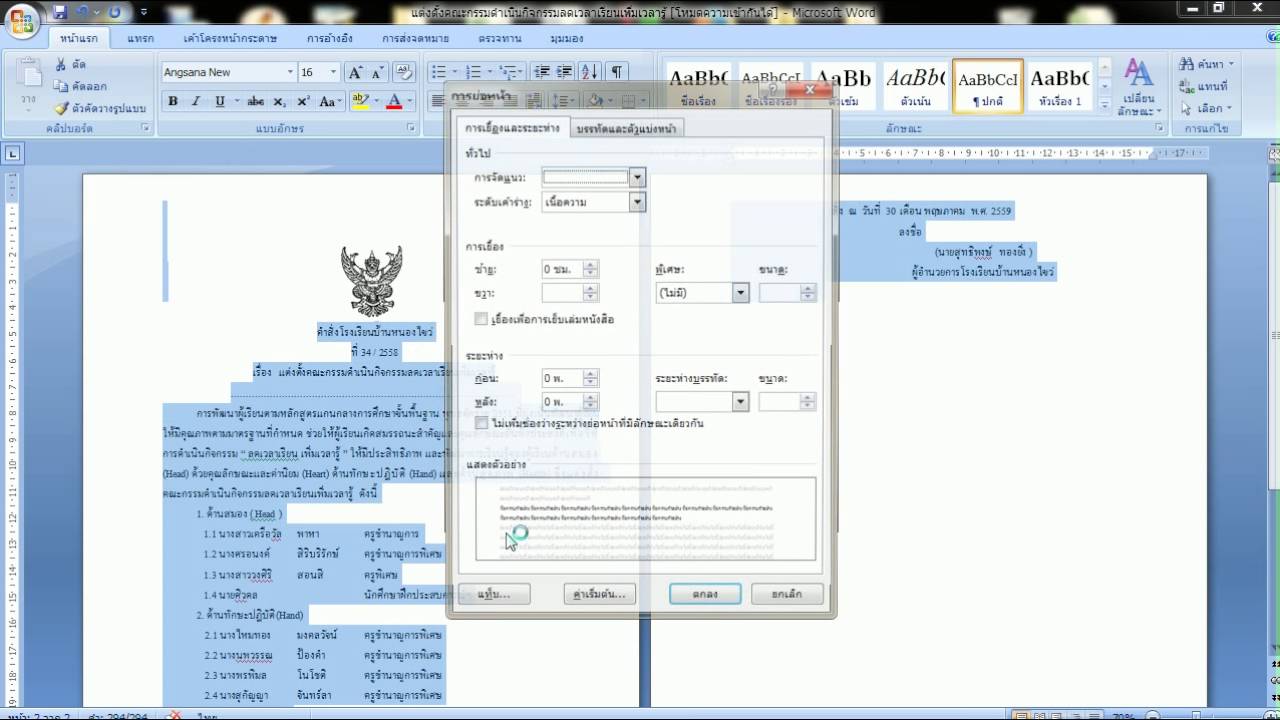Open the พิเศษ special indent dropdown

pos(740,293)
